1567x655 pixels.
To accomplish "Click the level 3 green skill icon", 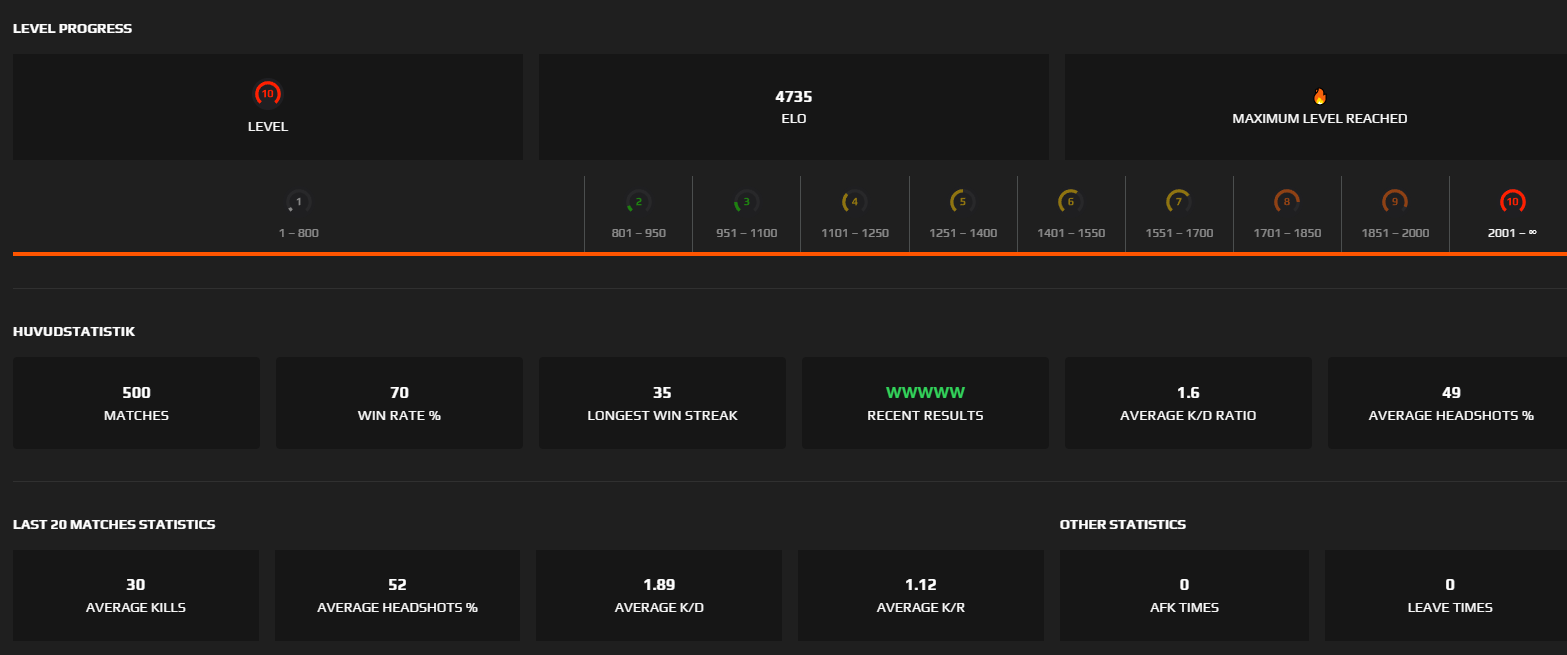I will (746, 202).
